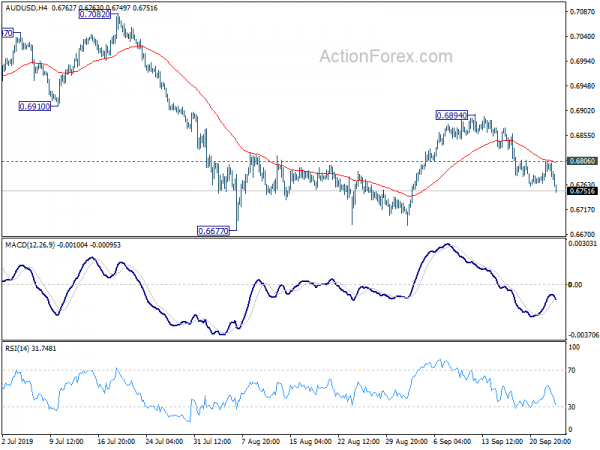Click the 0.68060 level price tag
The width and height of the screenshot is (600, 450).
point(582,161)
